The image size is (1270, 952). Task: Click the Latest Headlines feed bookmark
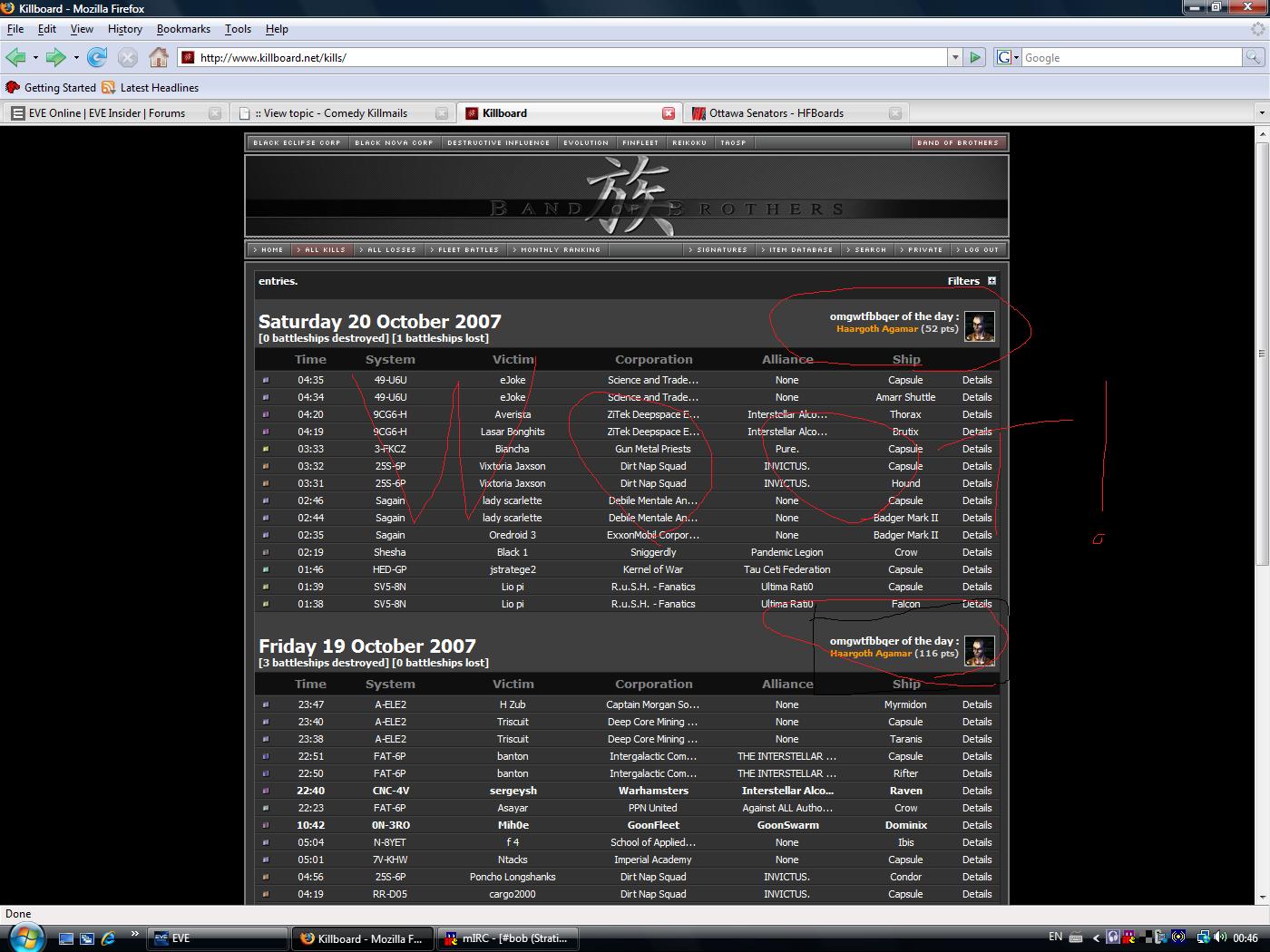tap(151, 88)
